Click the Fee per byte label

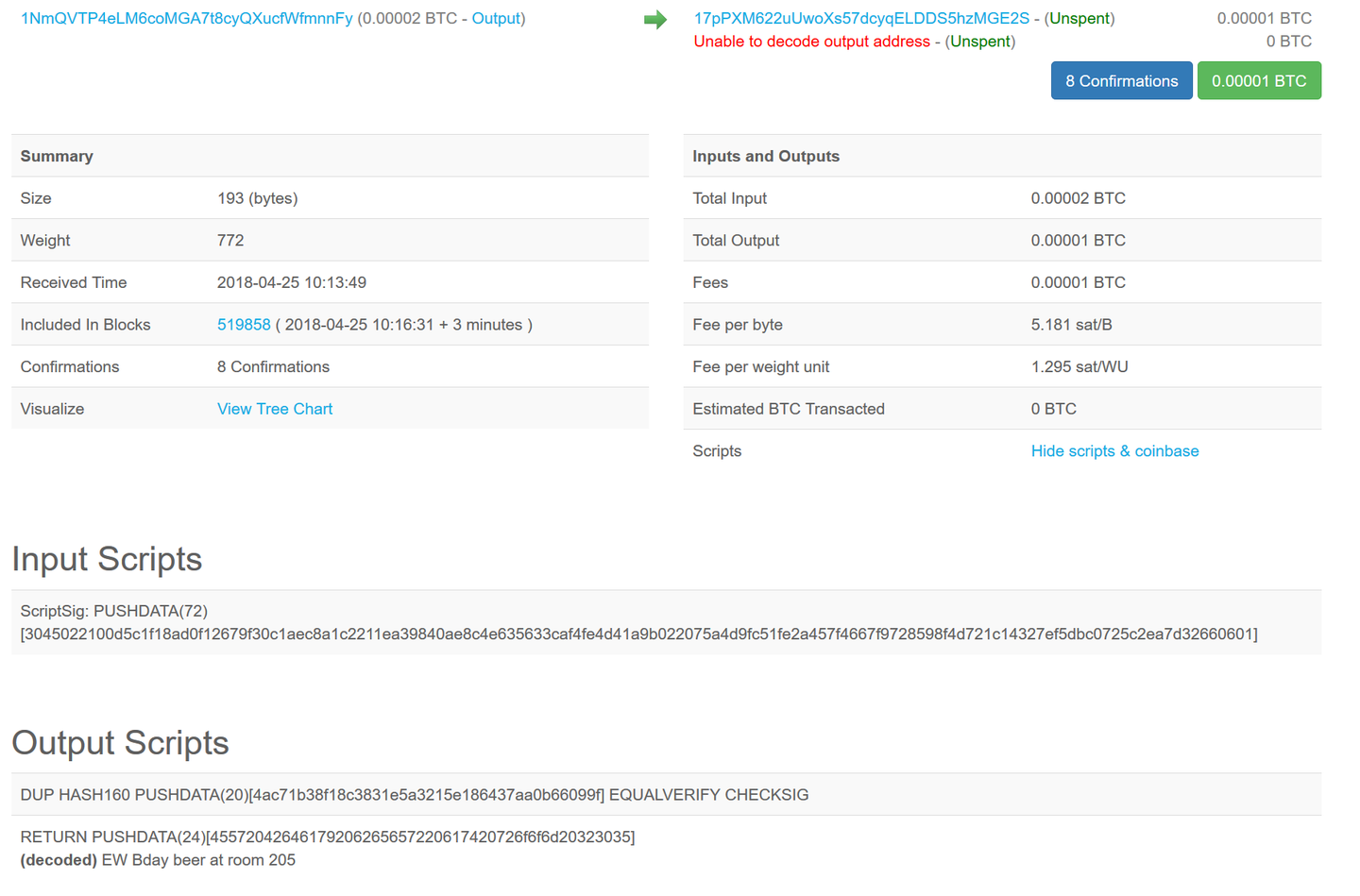[x=738, y=325]
